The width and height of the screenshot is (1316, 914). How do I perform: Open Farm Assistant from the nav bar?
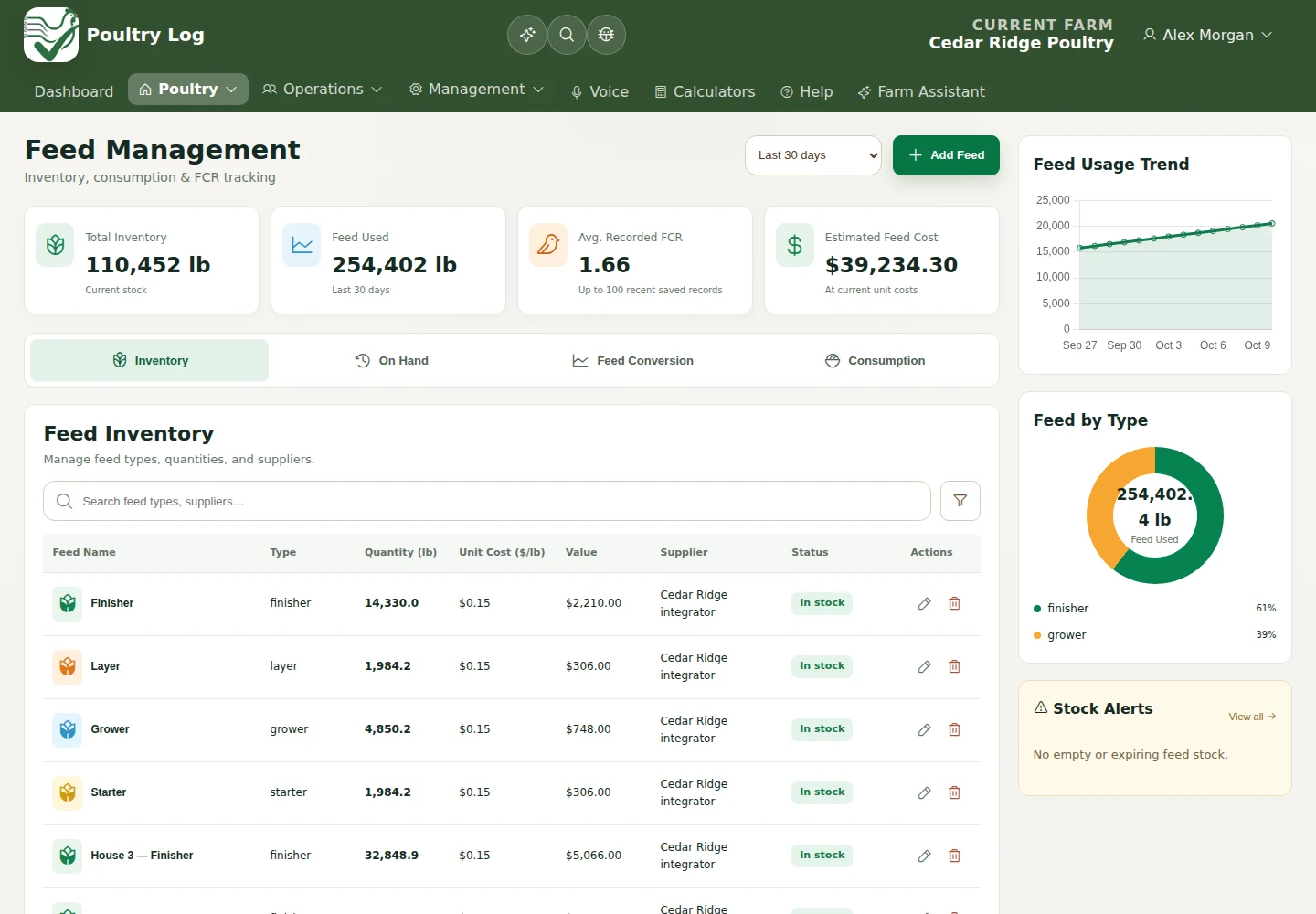pyautogui.click(x=921, y=91)
